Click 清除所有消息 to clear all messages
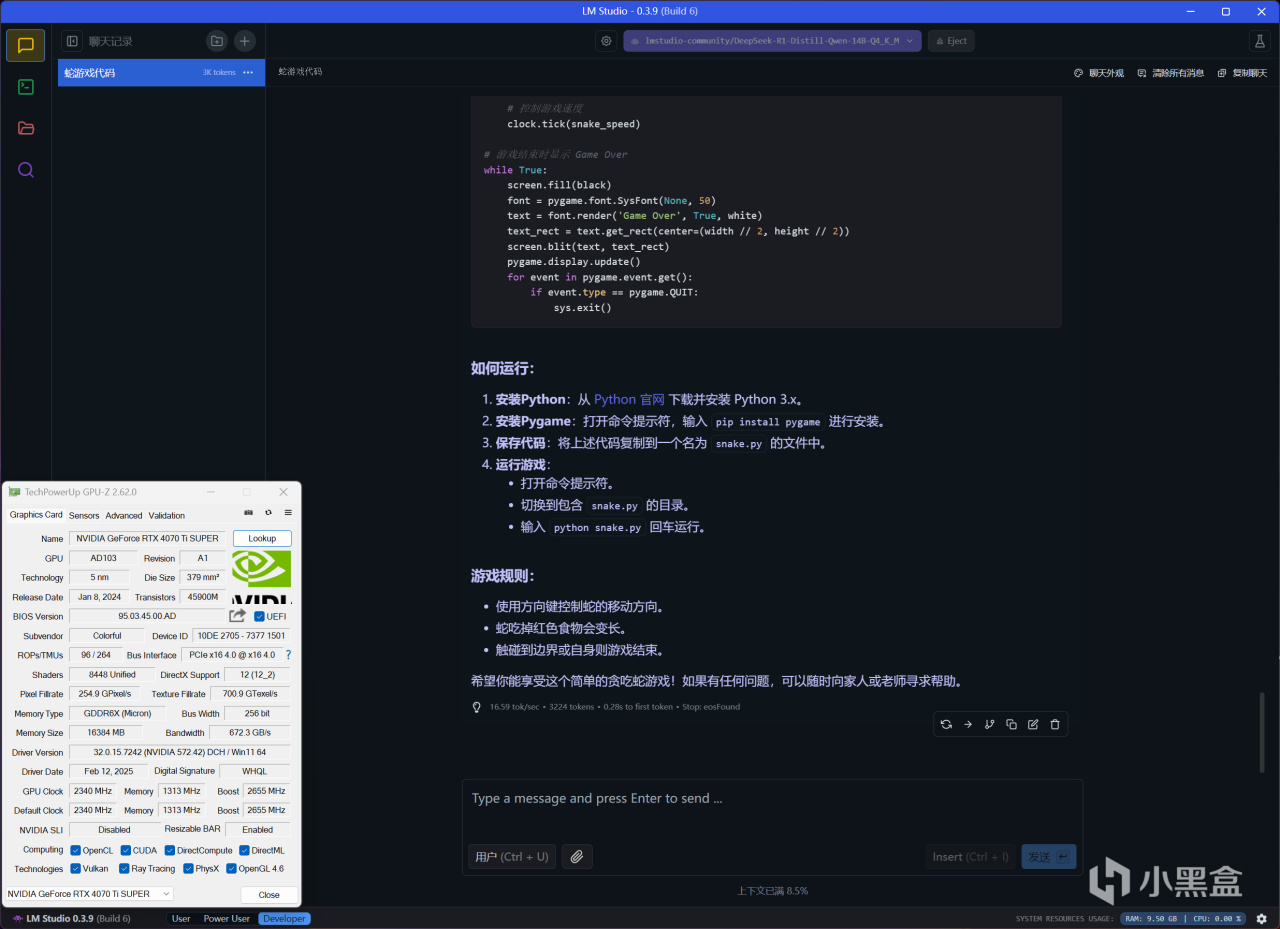Screen dimensions: 1280x929 1171,73
